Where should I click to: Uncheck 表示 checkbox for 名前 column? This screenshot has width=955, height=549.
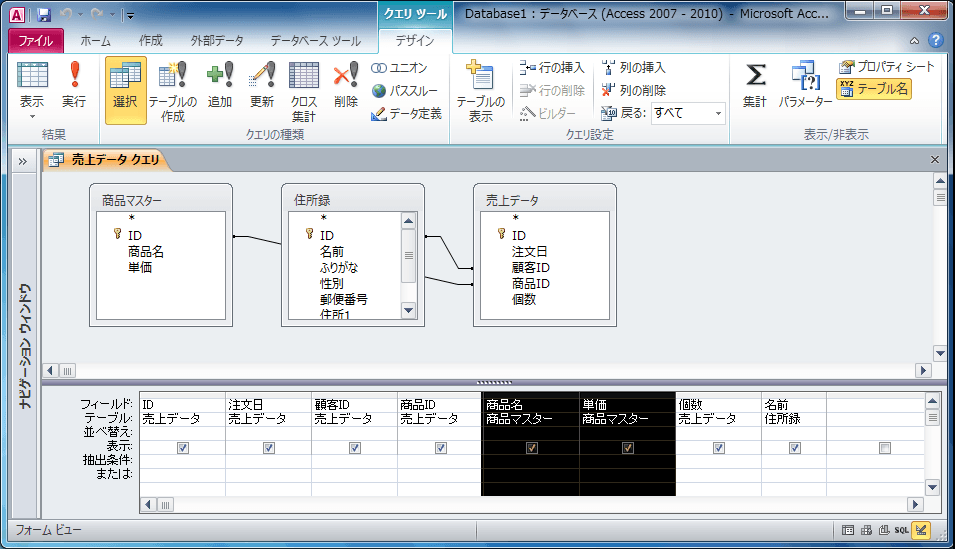(795, 448)
